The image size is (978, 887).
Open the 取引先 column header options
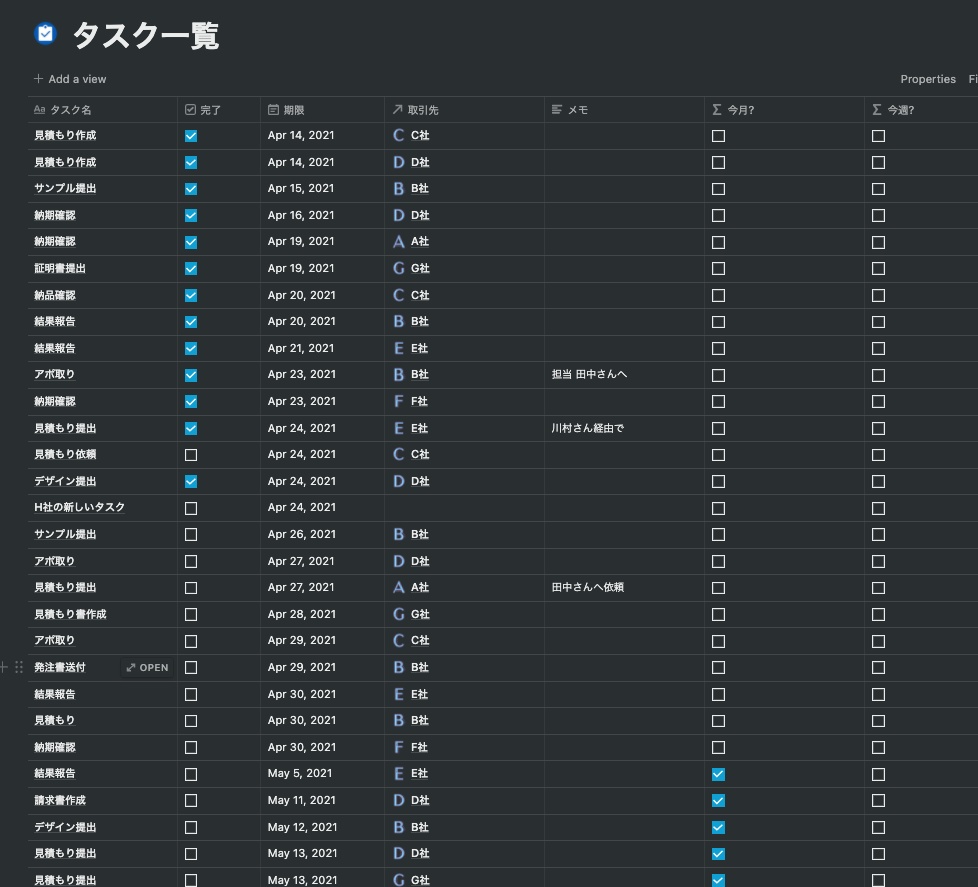coord(464,110)
